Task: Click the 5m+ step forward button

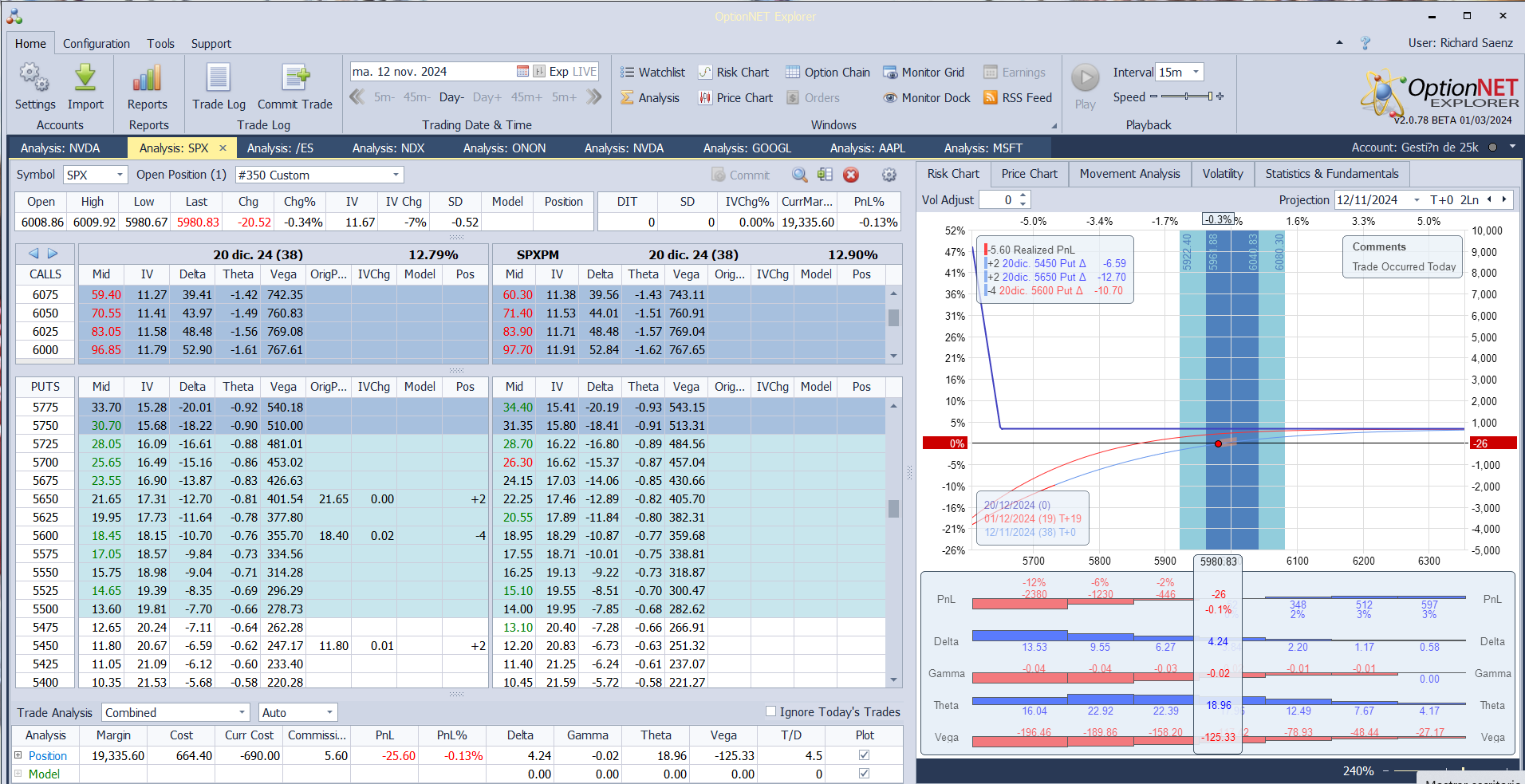Action: point(564,97)
